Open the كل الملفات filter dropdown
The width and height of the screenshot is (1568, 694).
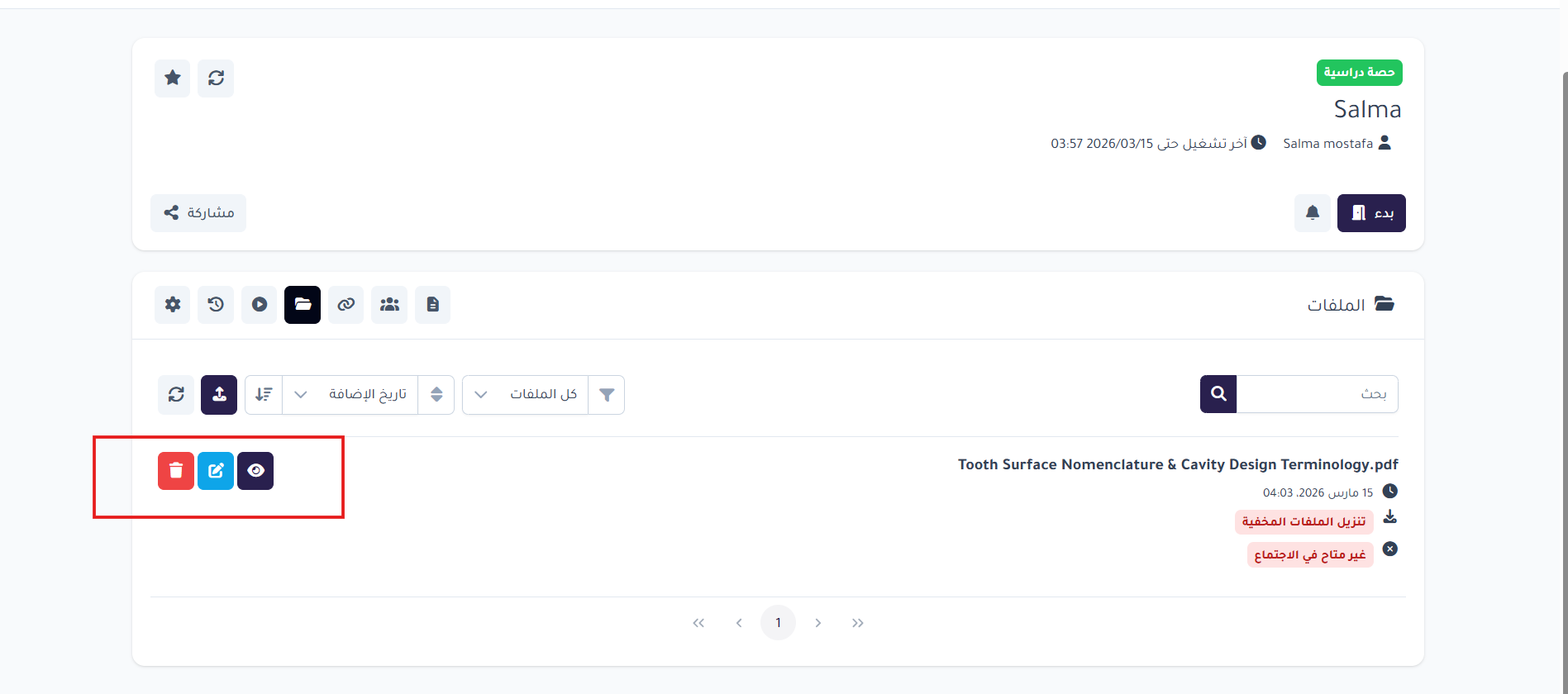tap(526, 394)
